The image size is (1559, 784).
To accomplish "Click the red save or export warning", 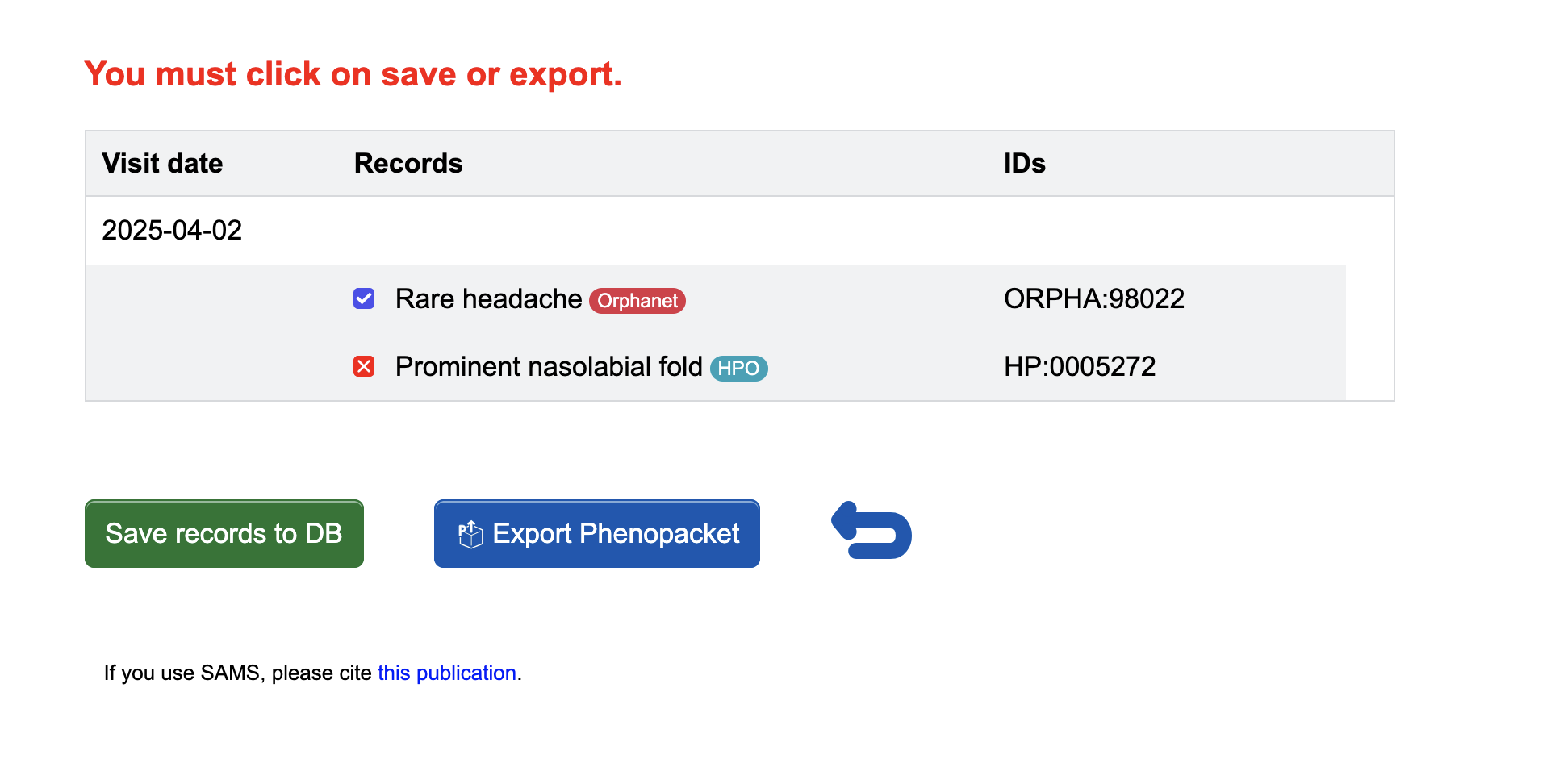I will click(353, 74).
